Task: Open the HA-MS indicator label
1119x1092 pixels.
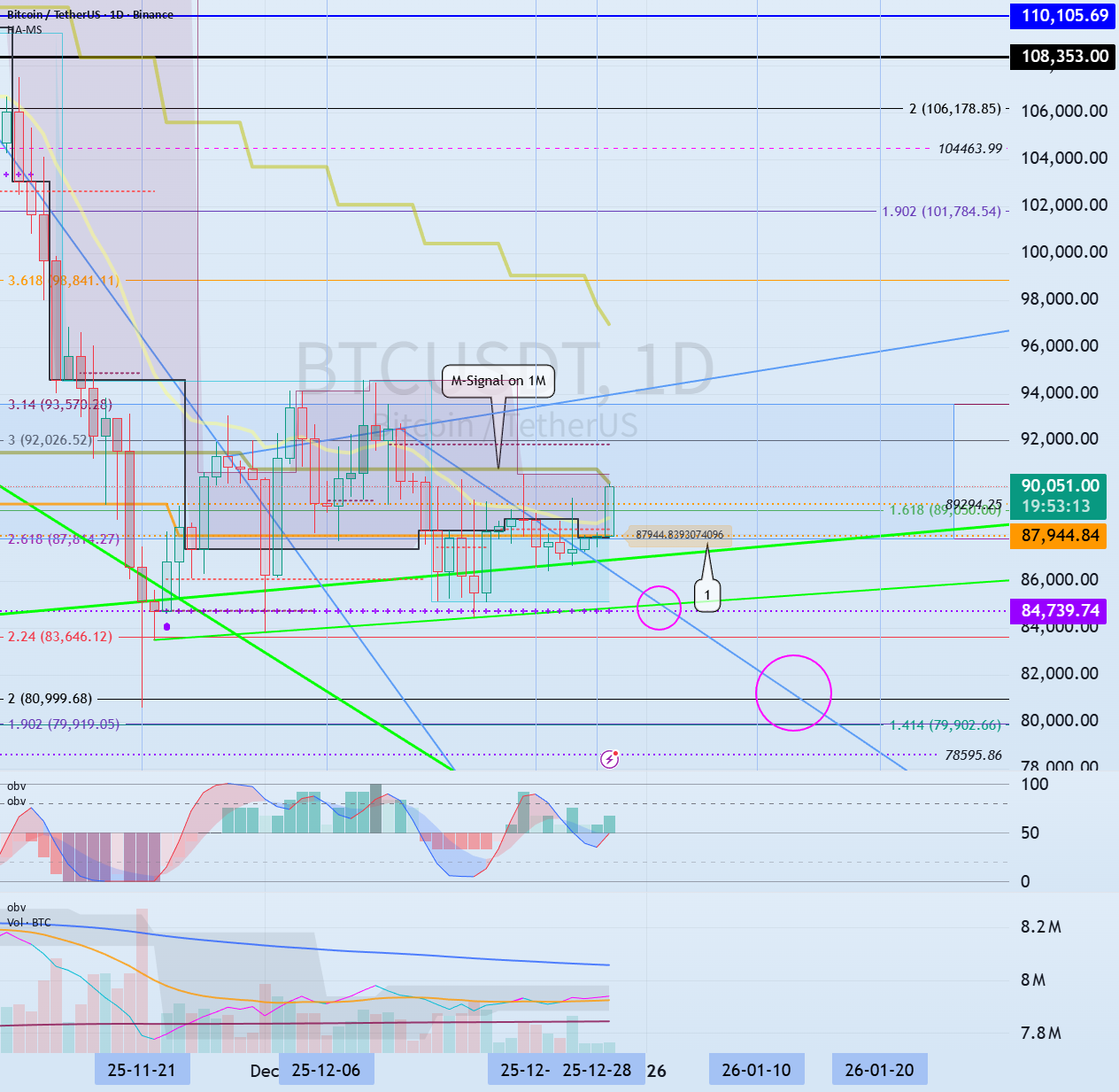Action: (x=25, y=30)
